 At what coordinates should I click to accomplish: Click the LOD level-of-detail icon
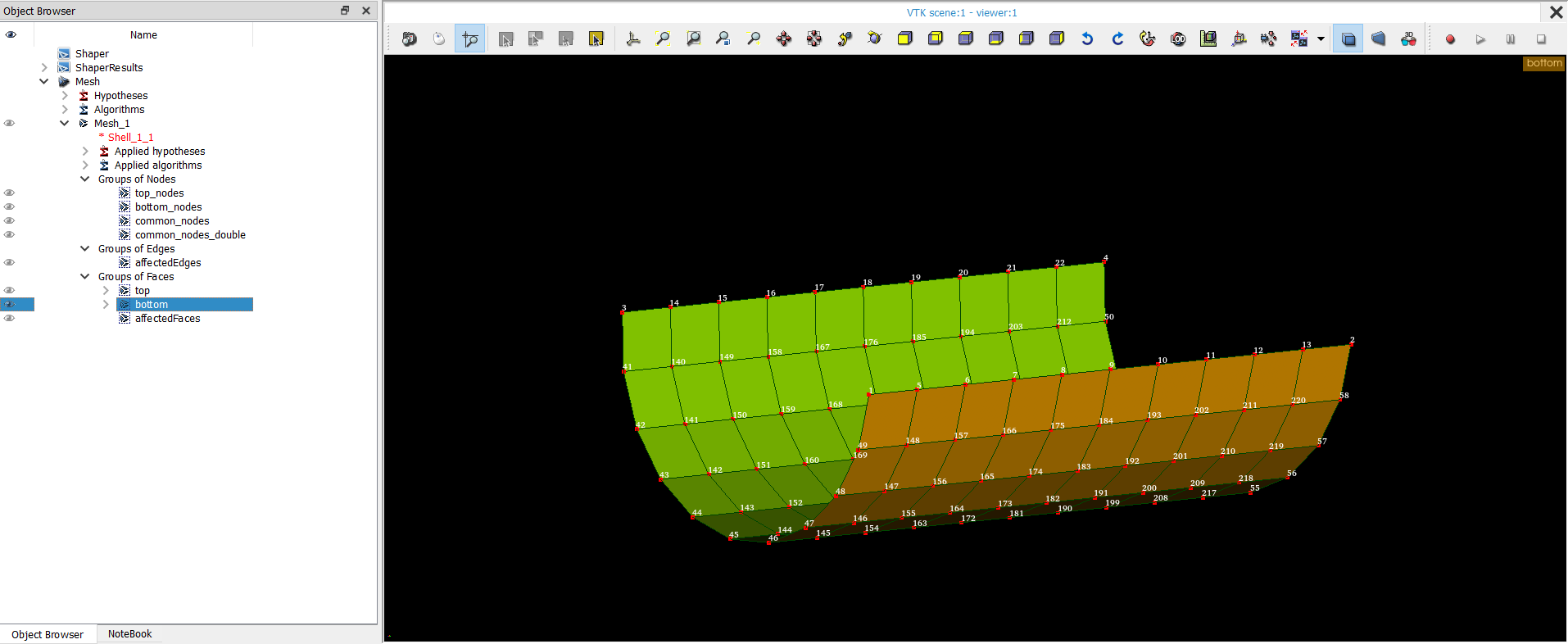(x=1178, y=39)
